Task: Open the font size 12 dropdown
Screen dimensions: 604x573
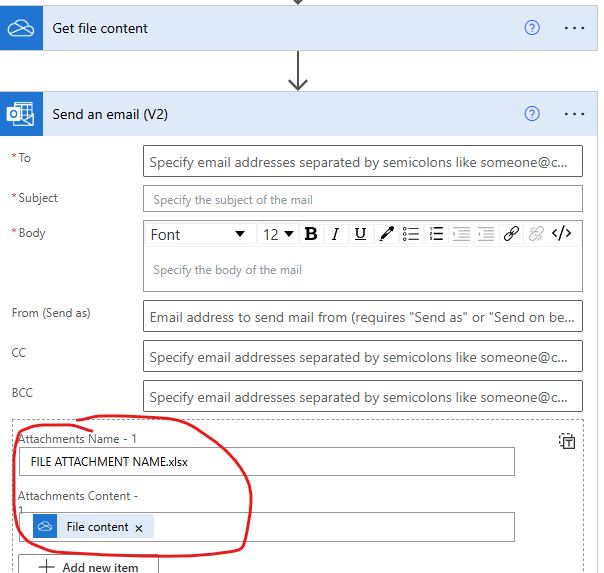Action: pos(277,234)
